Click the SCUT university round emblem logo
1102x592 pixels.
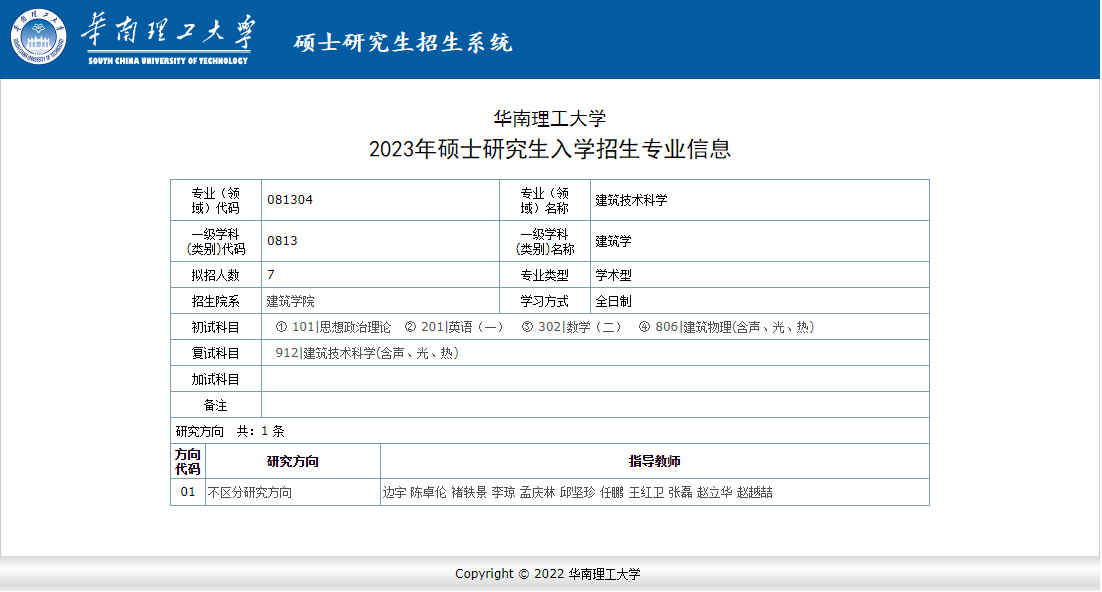39,37
